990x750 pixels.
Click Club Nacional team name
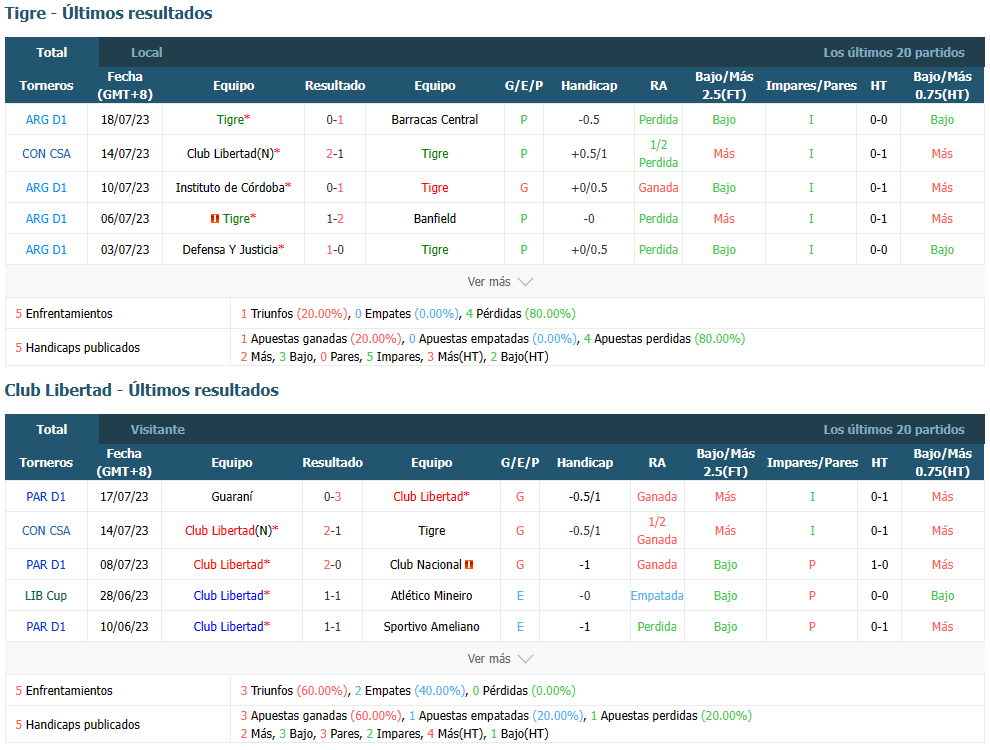[x=426, y=564]
